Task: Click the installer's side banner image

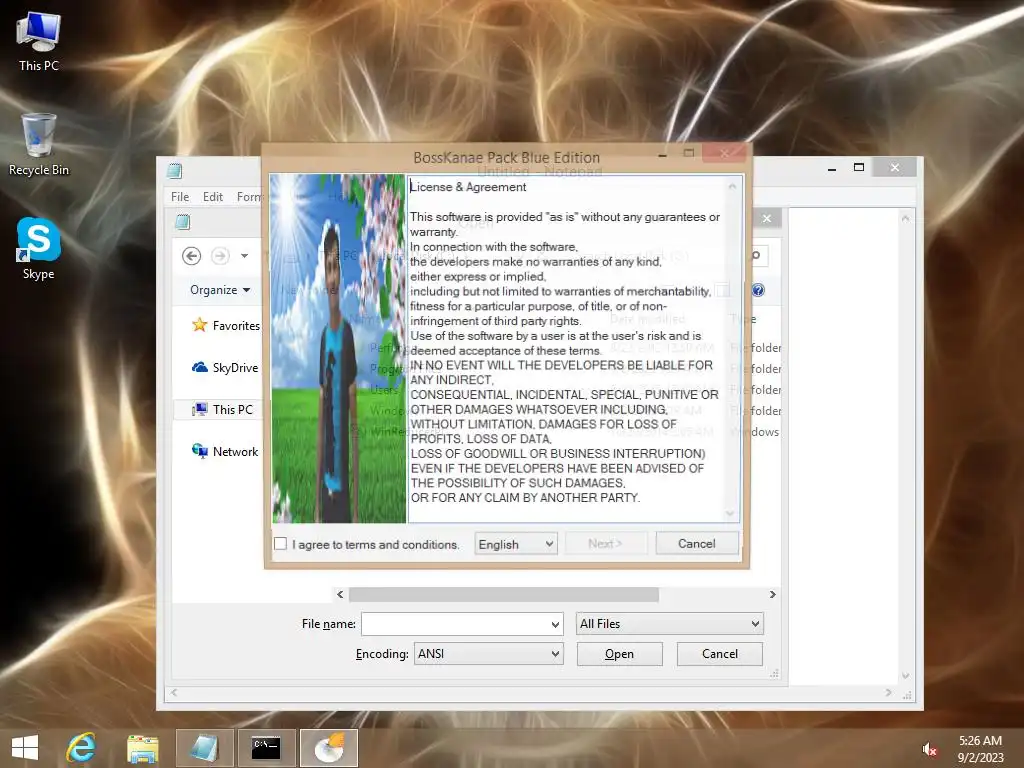Action: (x=338, y=348)
